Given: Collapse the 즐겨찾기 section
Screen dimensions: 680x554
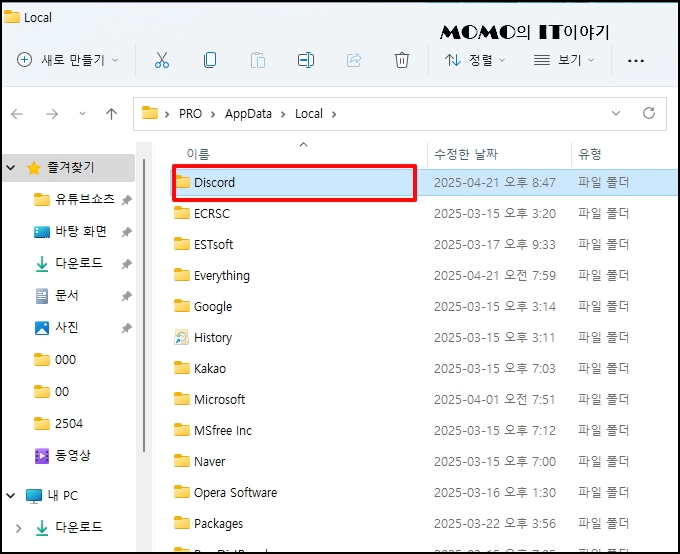Looking at the screenshot, I should pos(11,167).
